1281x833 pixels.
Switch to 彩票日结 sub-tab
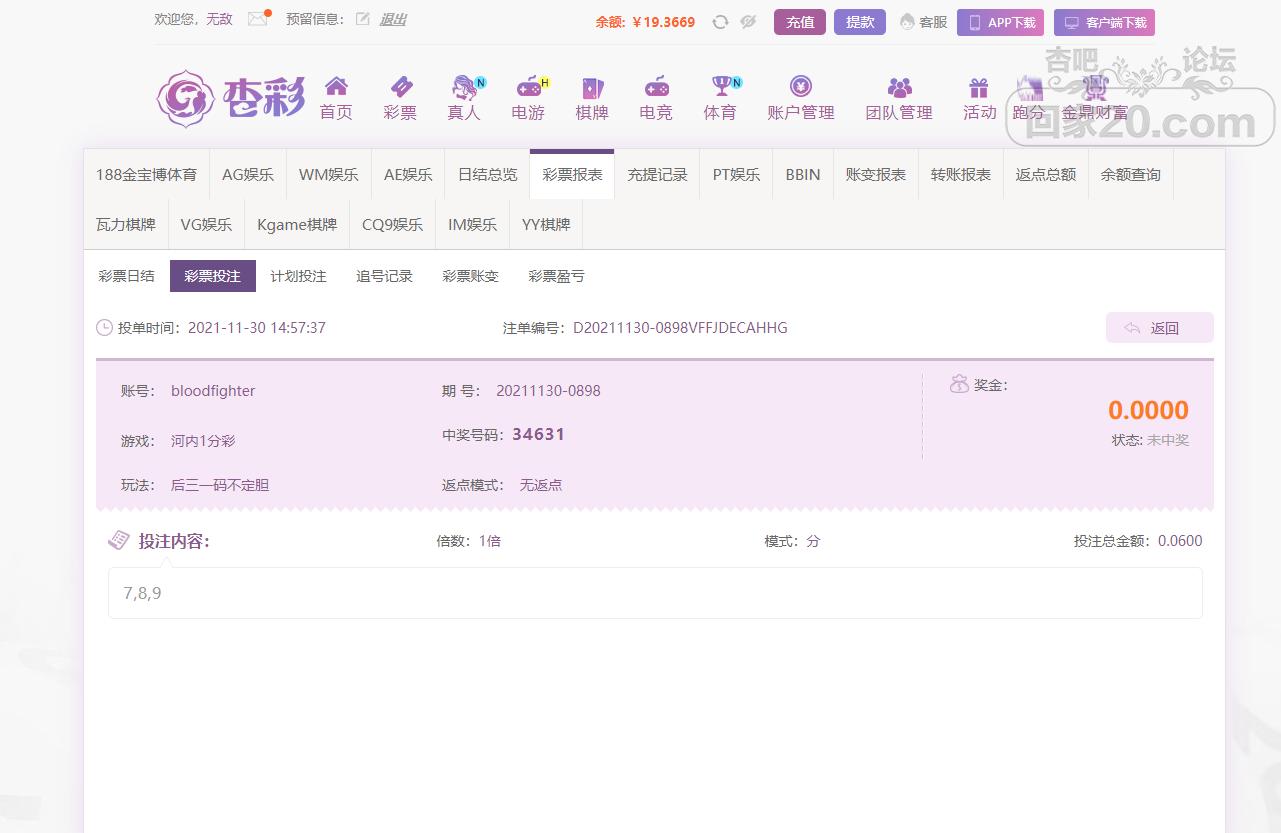pyautogui.click(x=127, y=276)
